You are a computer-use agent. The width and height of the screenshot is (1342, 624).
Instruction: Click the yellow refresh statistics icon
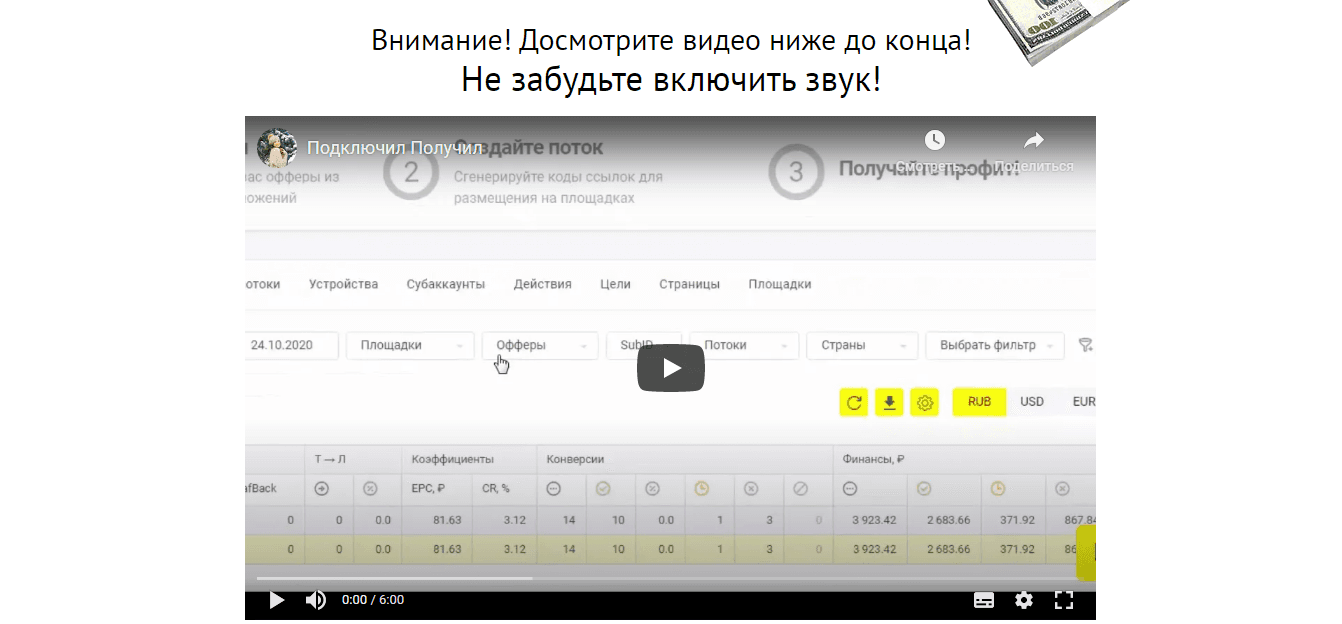pyautogui.click(x=853, y=402)
